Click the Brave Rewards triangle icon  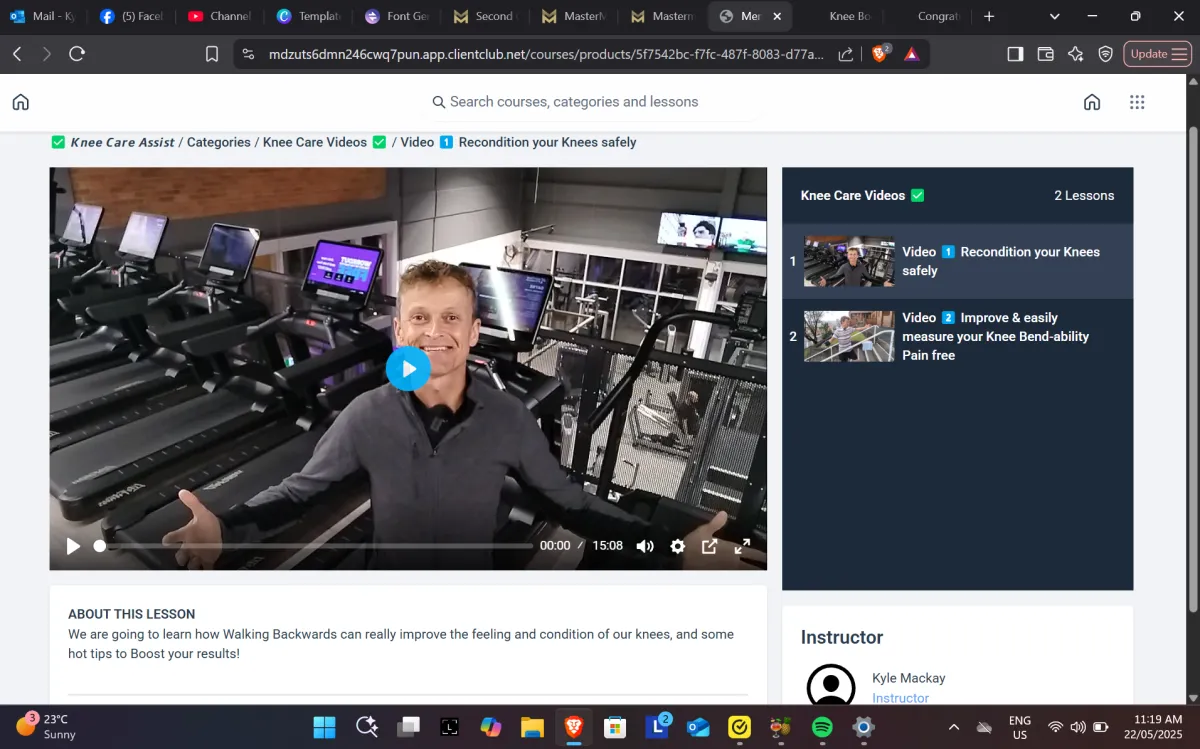[x=912, y=54]
